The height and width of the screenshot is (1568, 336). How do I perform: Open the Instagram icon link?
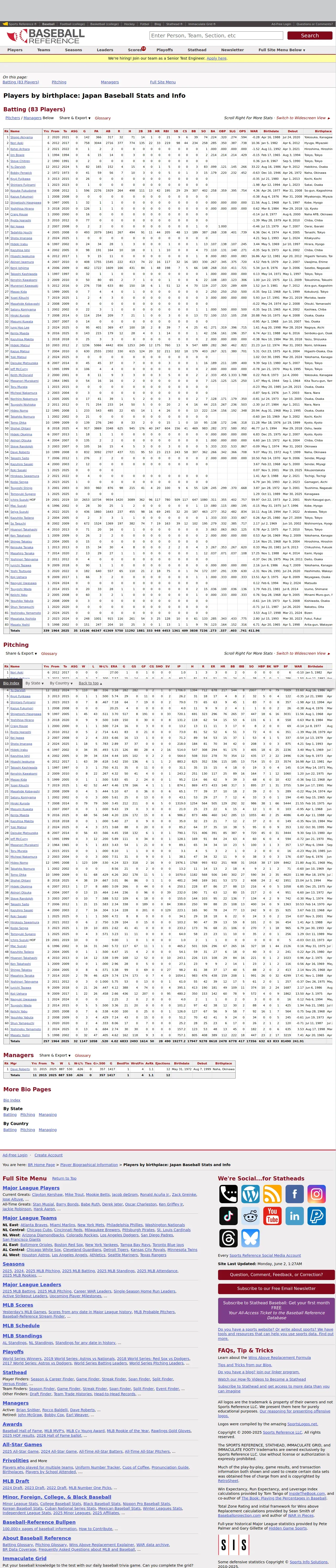tap(317, 1194)
